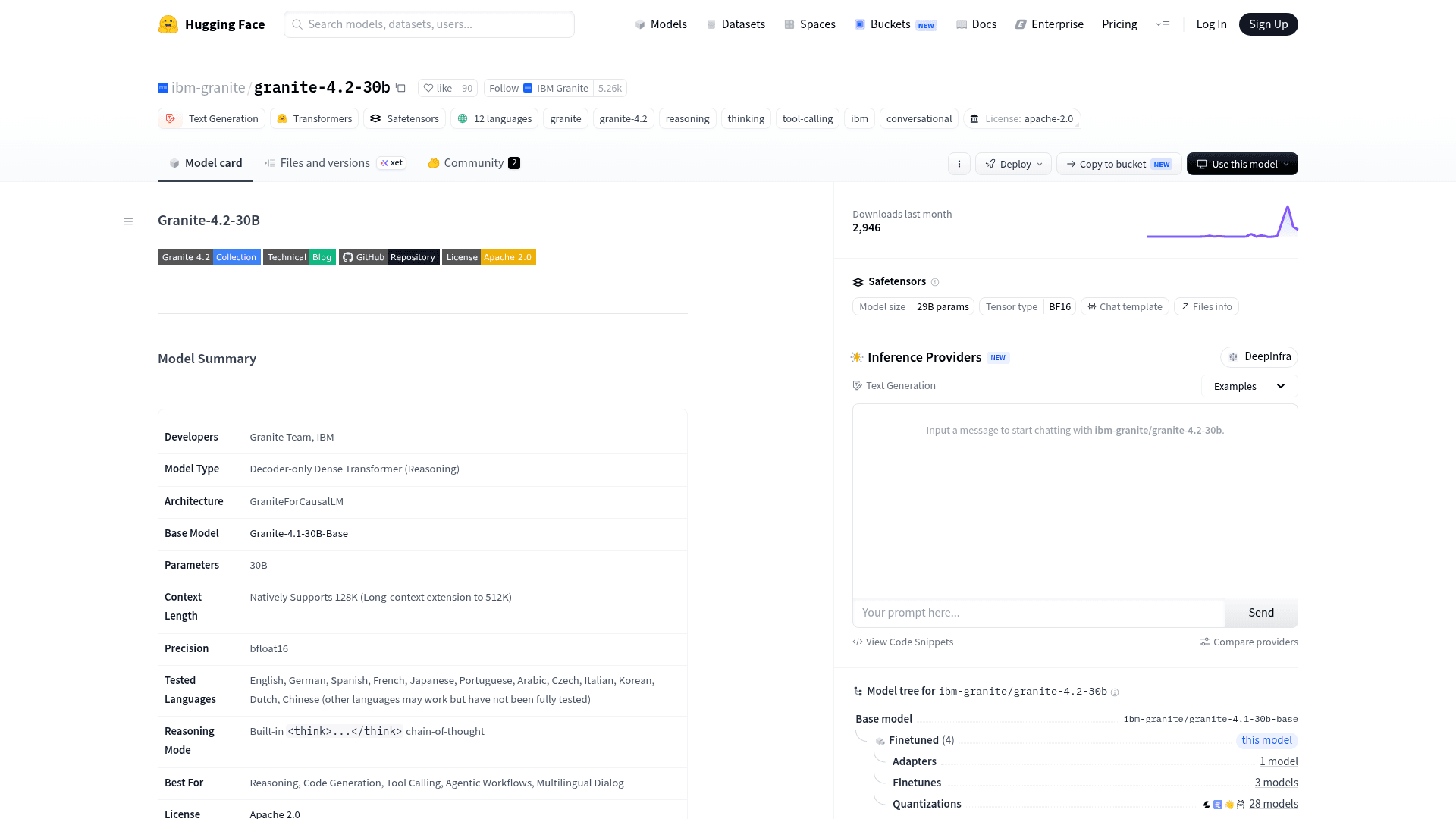Click the ibm-granite organization link

click(208, 88)
